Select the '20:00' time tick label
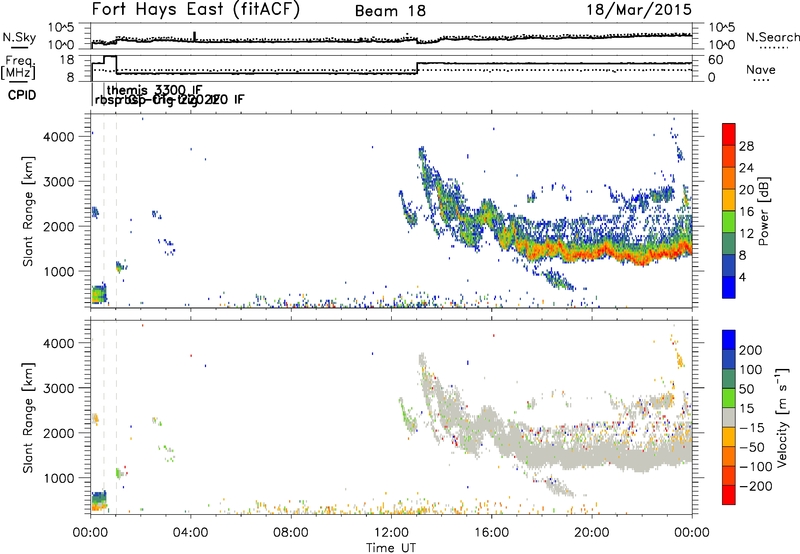This screenshot has width=800, height=554. pyautogui.click(x=591, y=533)
